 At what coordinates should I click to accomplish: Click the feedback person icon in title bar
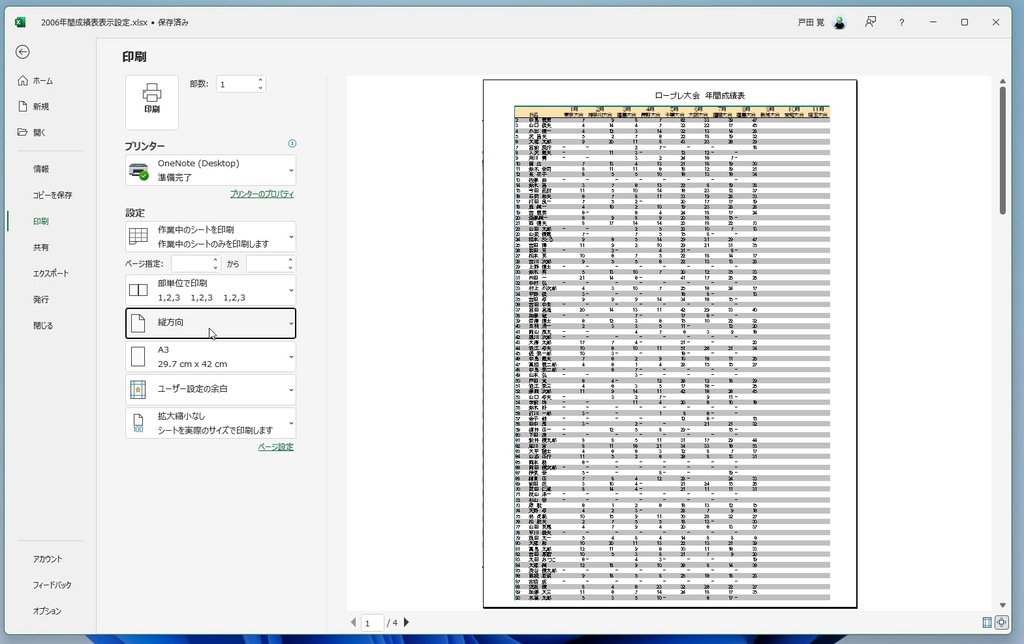coord(870,22)
